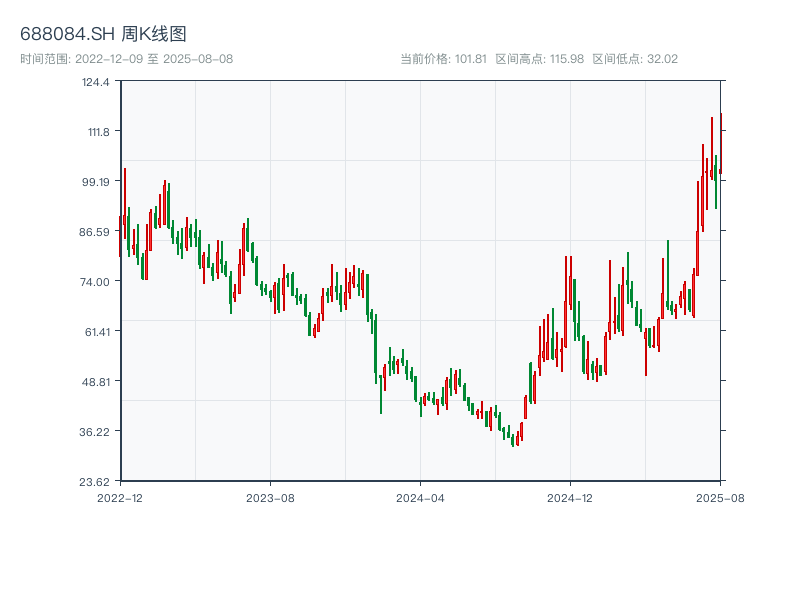Click the y-axis label 48.81

click(x=96, y=382)
